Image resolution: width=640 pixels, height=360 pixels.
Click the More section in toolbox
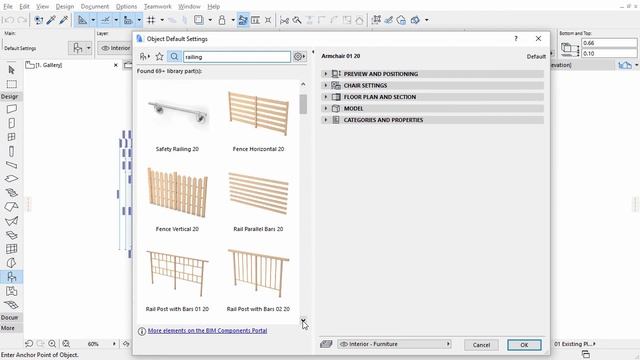point(11,328)
